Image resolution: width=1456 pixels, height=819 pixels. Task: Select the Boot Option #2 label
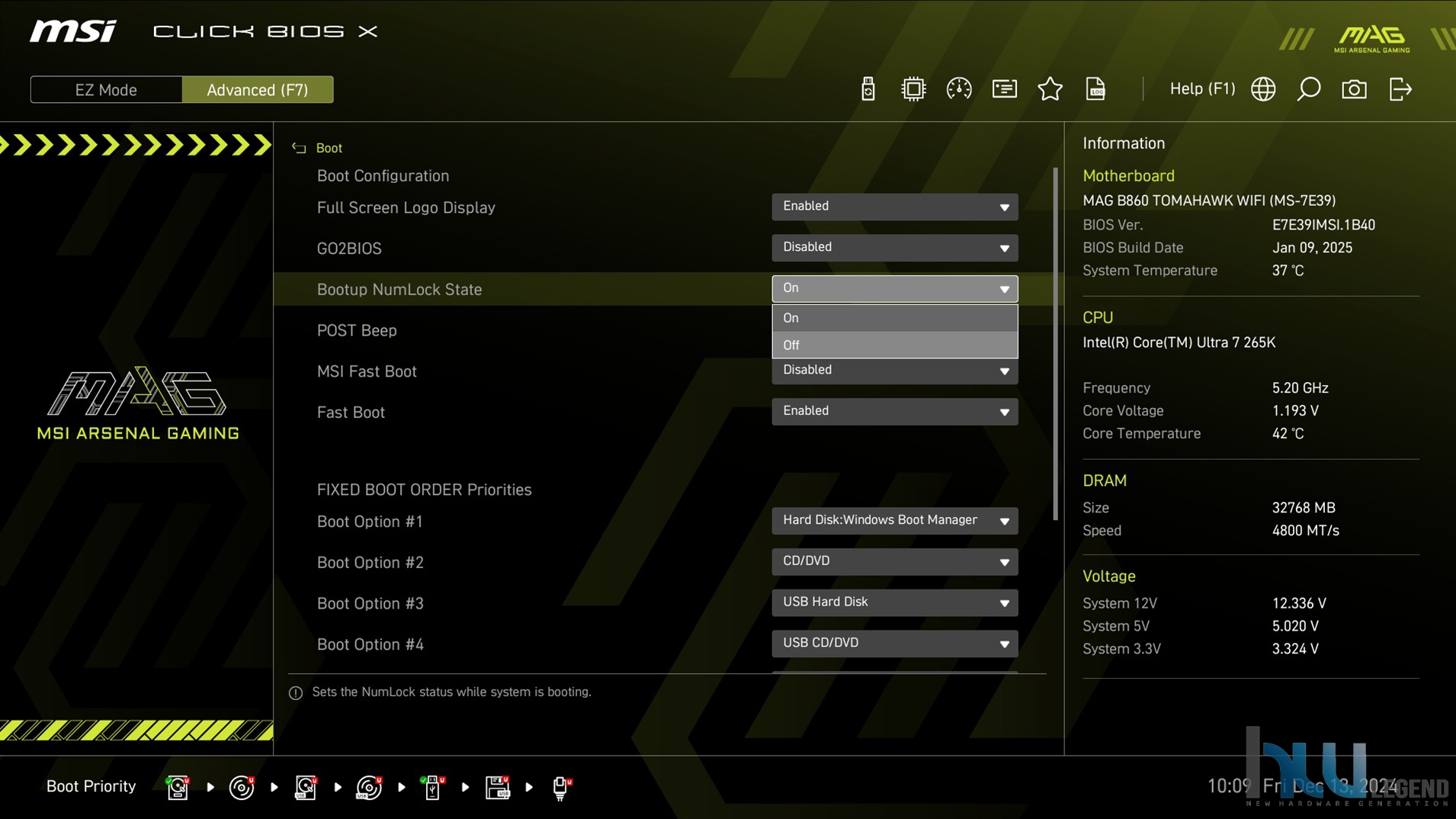click(x=370, y=563)
